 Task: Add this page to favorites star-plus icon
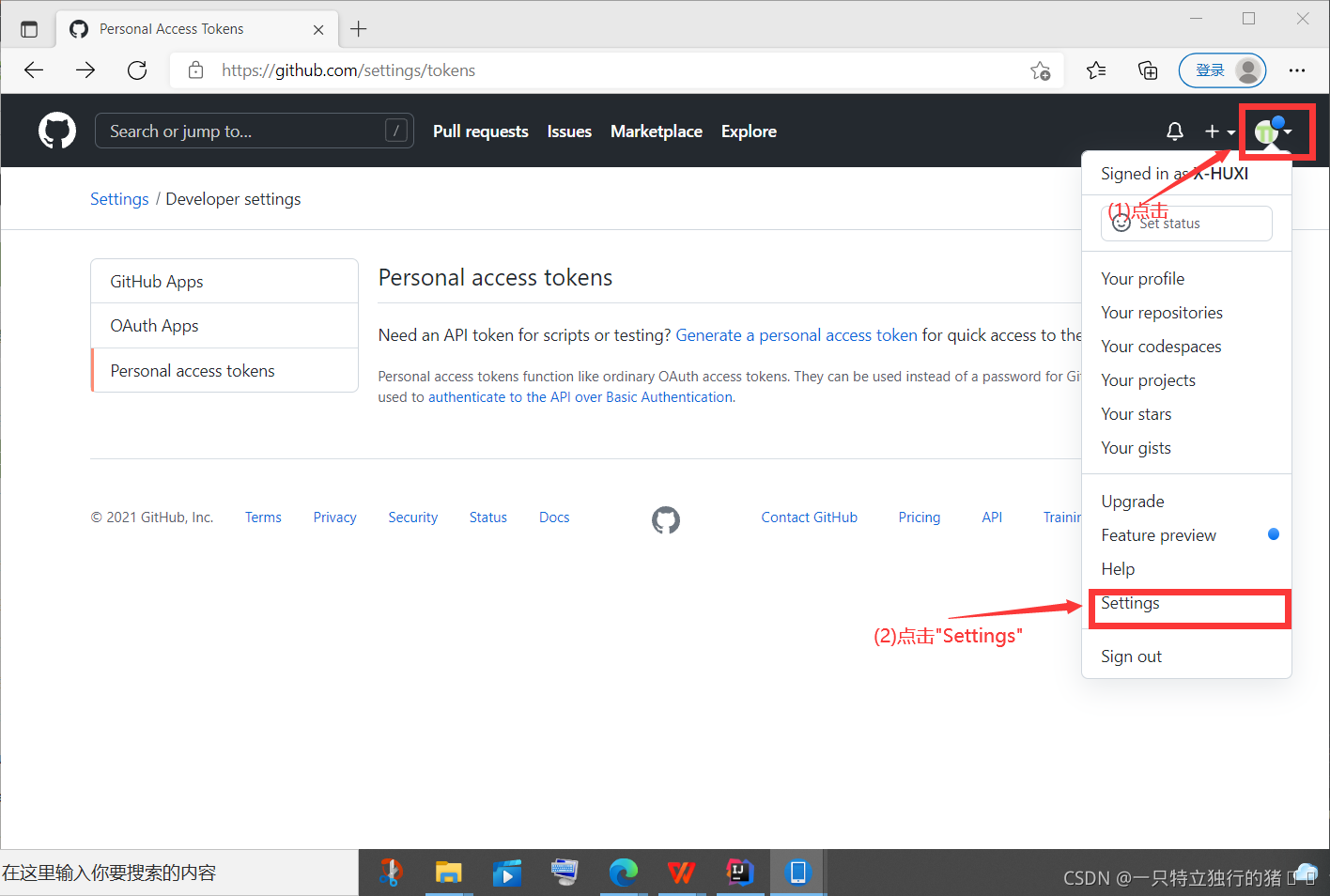pyautogui.click(x=1040, y=70)
